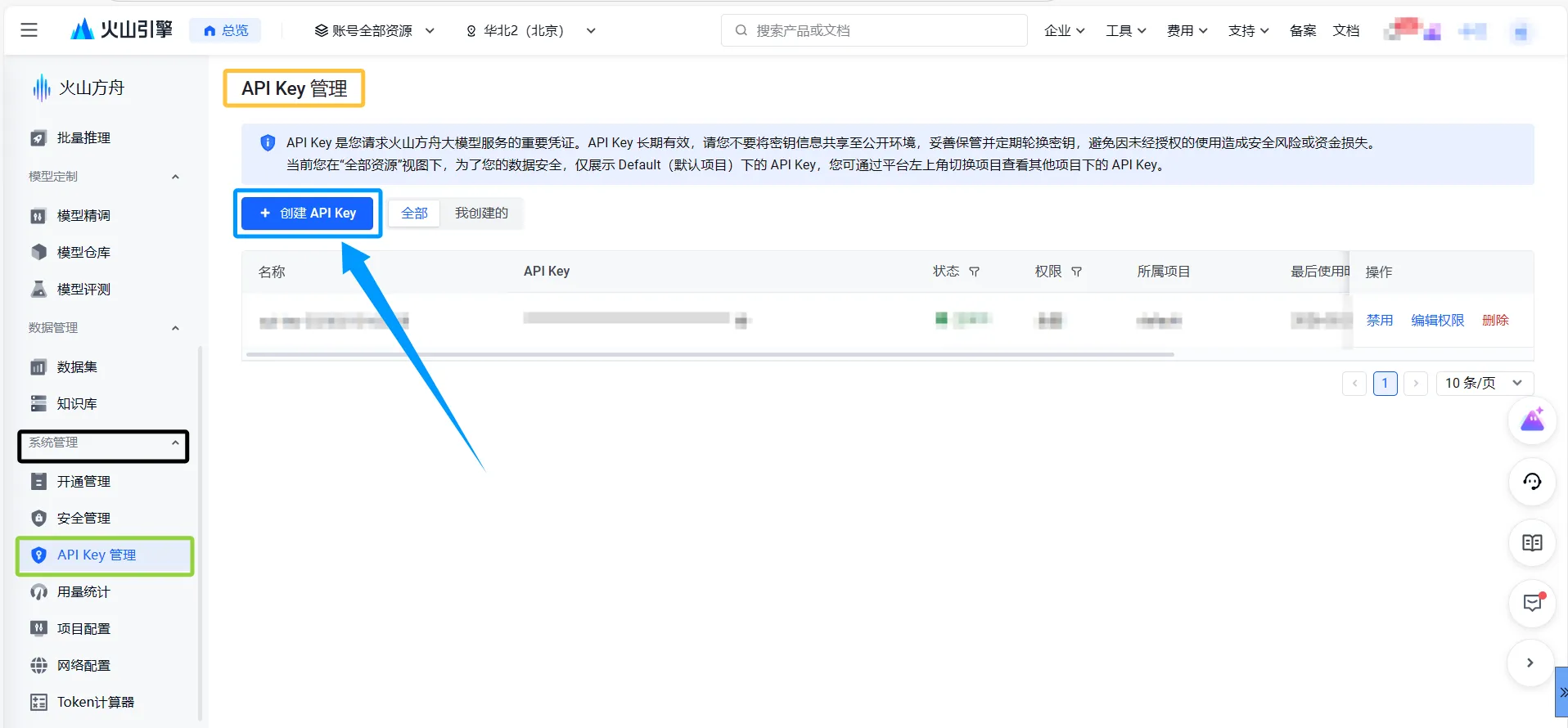Click the 创建 API Key button
Viewport: 1568px width, 728px height.
point(308,213)
